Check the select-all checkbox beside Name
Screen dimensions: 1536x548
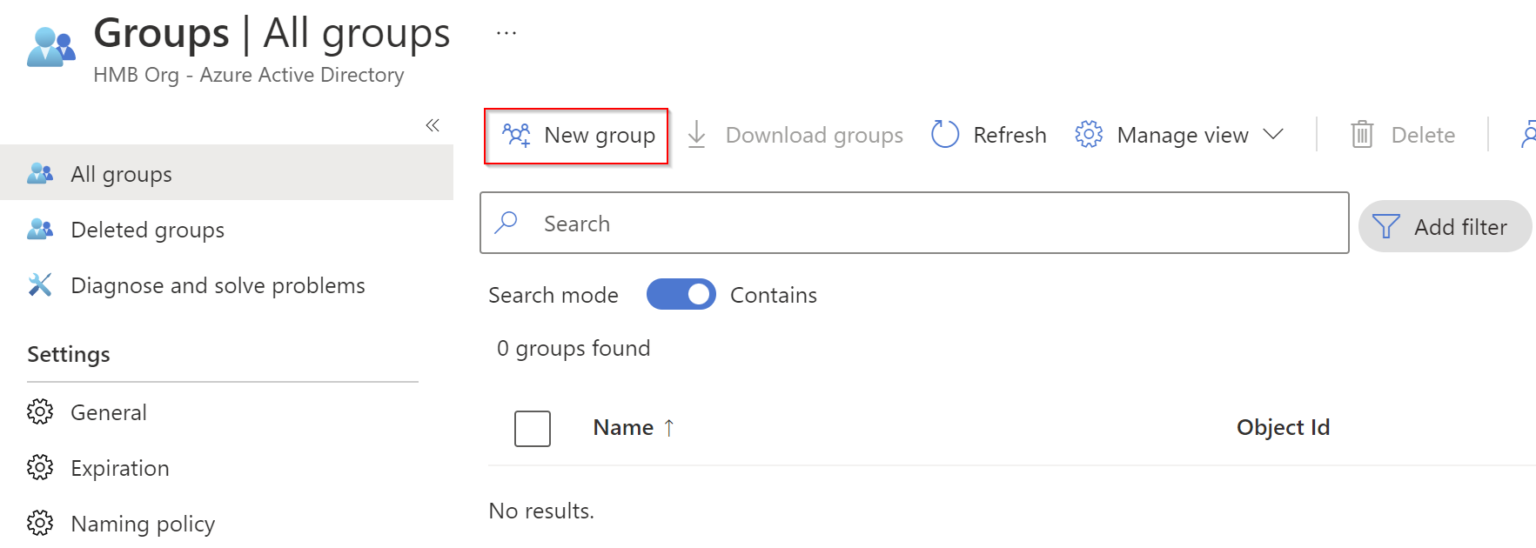pos(532,429)
